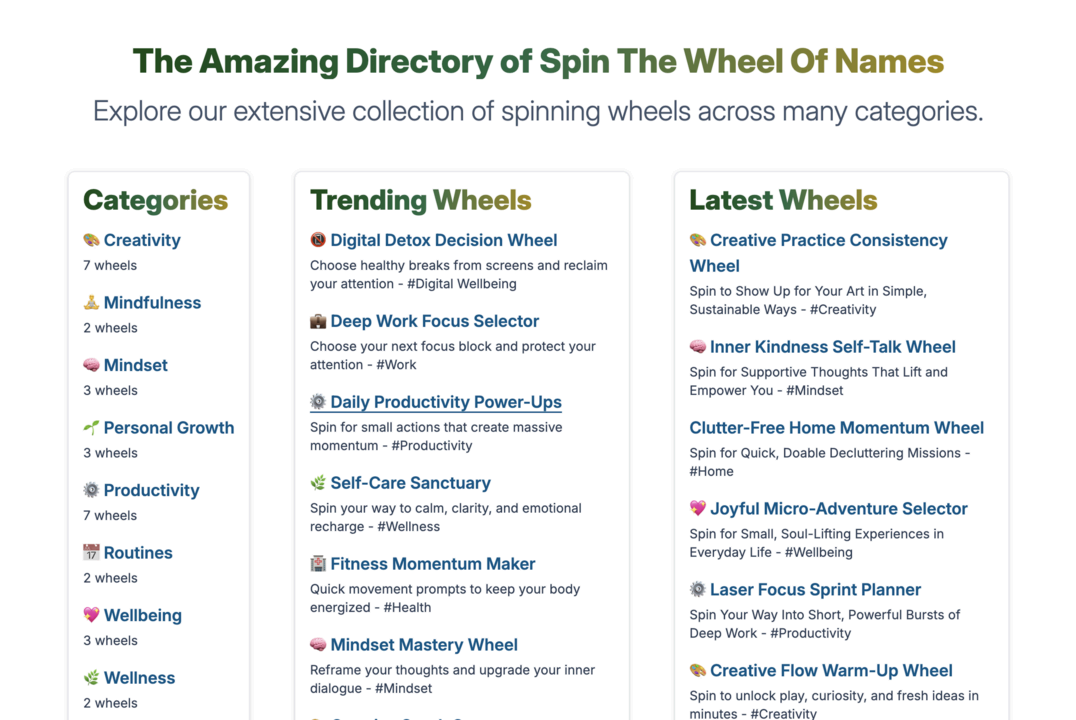Screen dimensions: 1076x720
Task: Click the seashell icon beside Creativity category
Action: (x=91, y=240)
